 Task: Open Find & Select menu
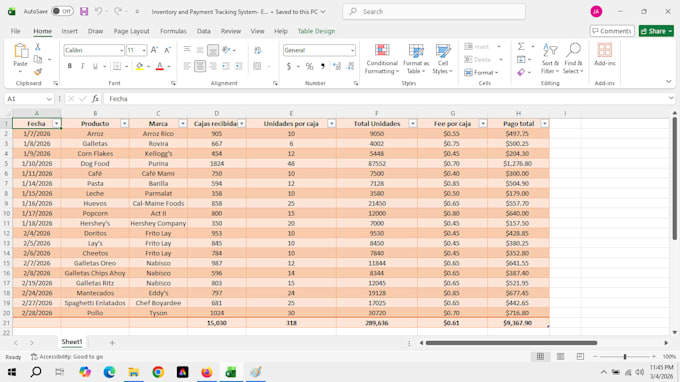coord(573,59)
